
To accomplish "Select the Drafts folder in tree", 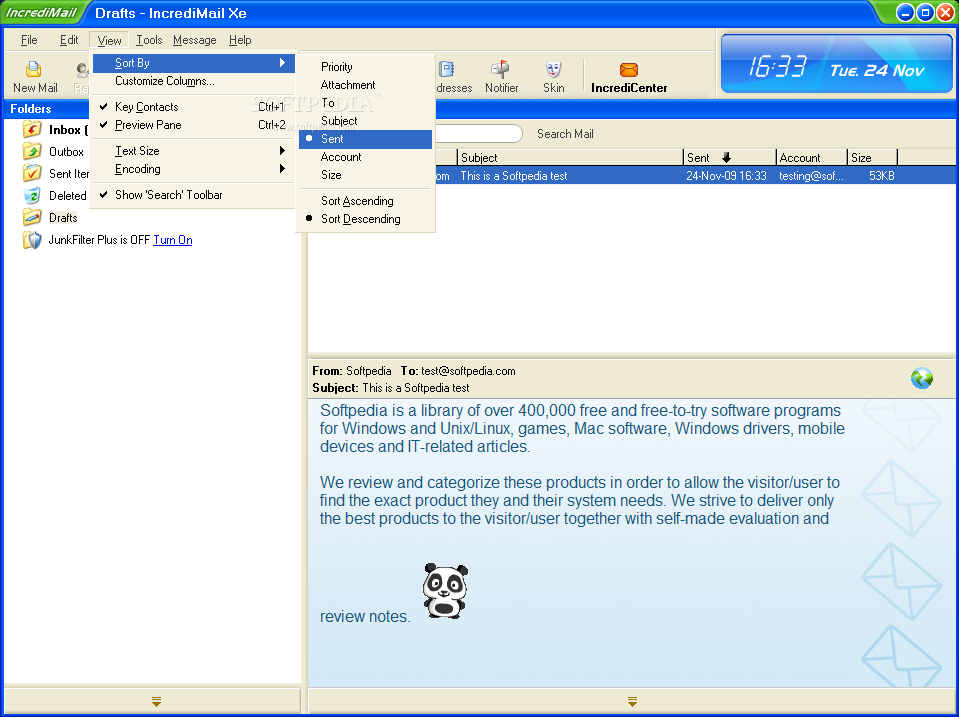I will click(63, 218).
